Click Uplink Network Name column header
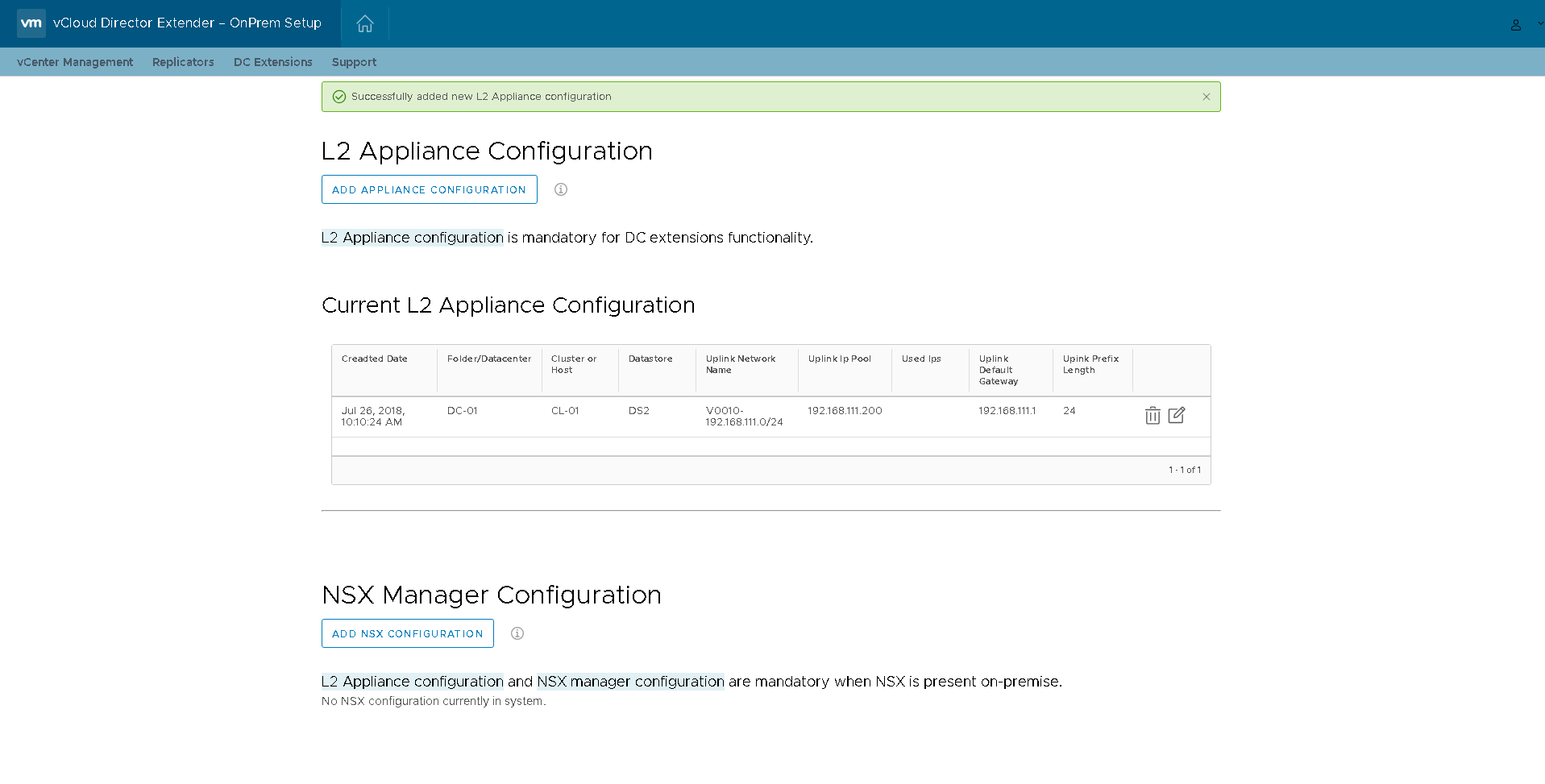The image size is (1545, 784). click(x=741, y=364)
